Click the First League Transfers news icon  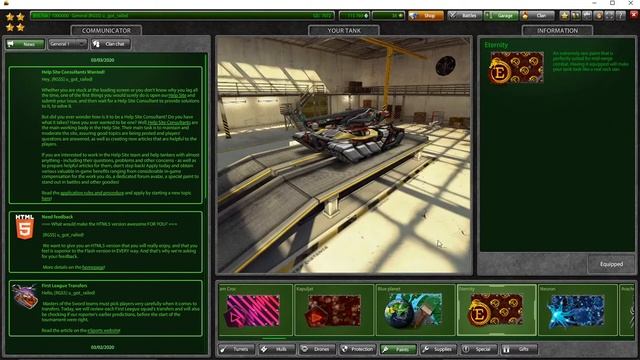click(24, 296)
